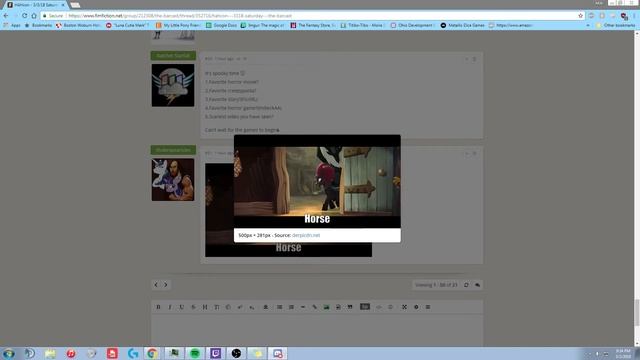Image resolution: width=640 pixels, height=360 pixels.
Task: Click the page vertical scrollbar thumb
Action: pos(637,313)
